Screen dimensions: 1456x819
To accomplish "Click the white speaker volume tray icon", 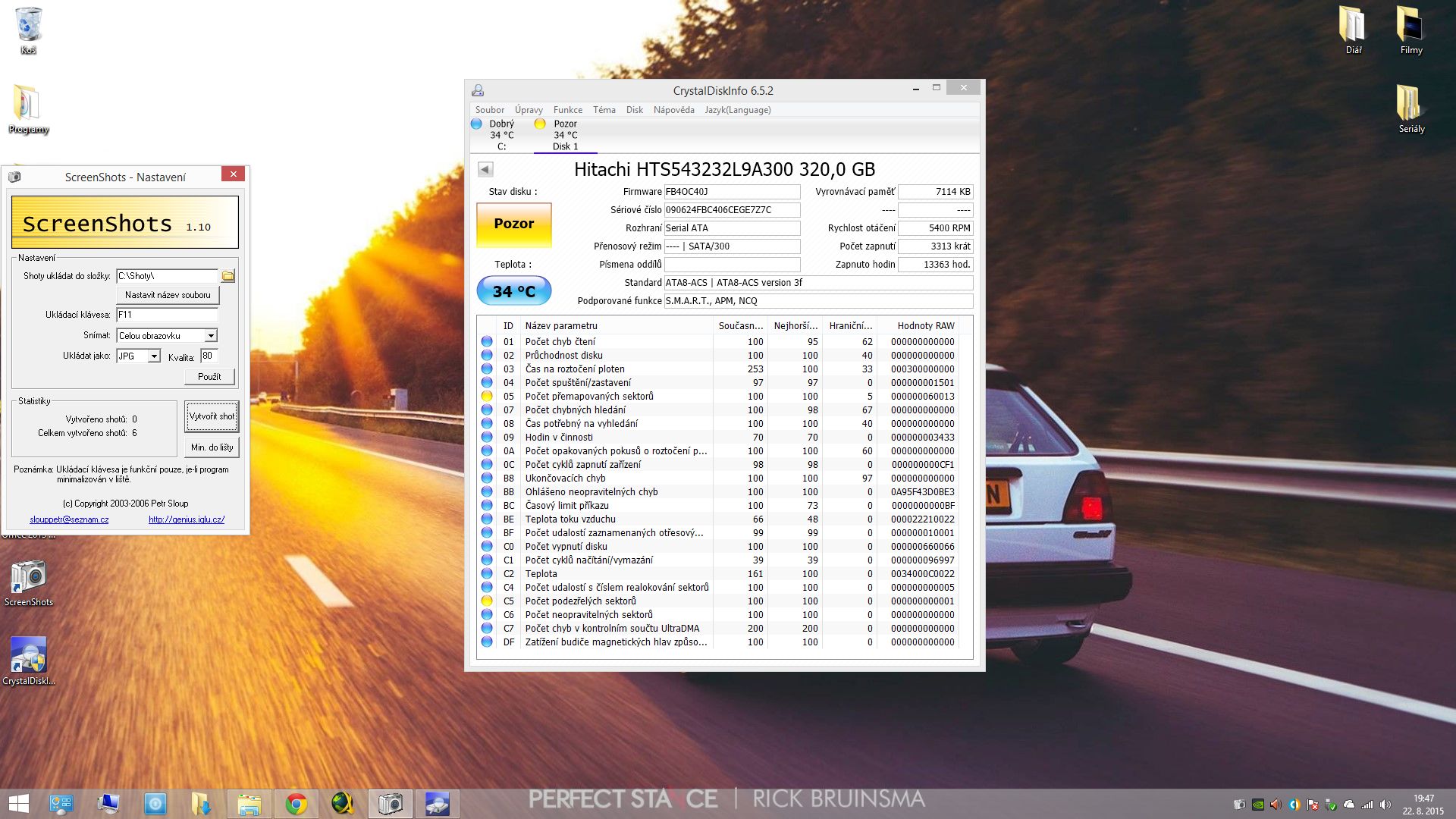I will click(x=1385, y=805).
